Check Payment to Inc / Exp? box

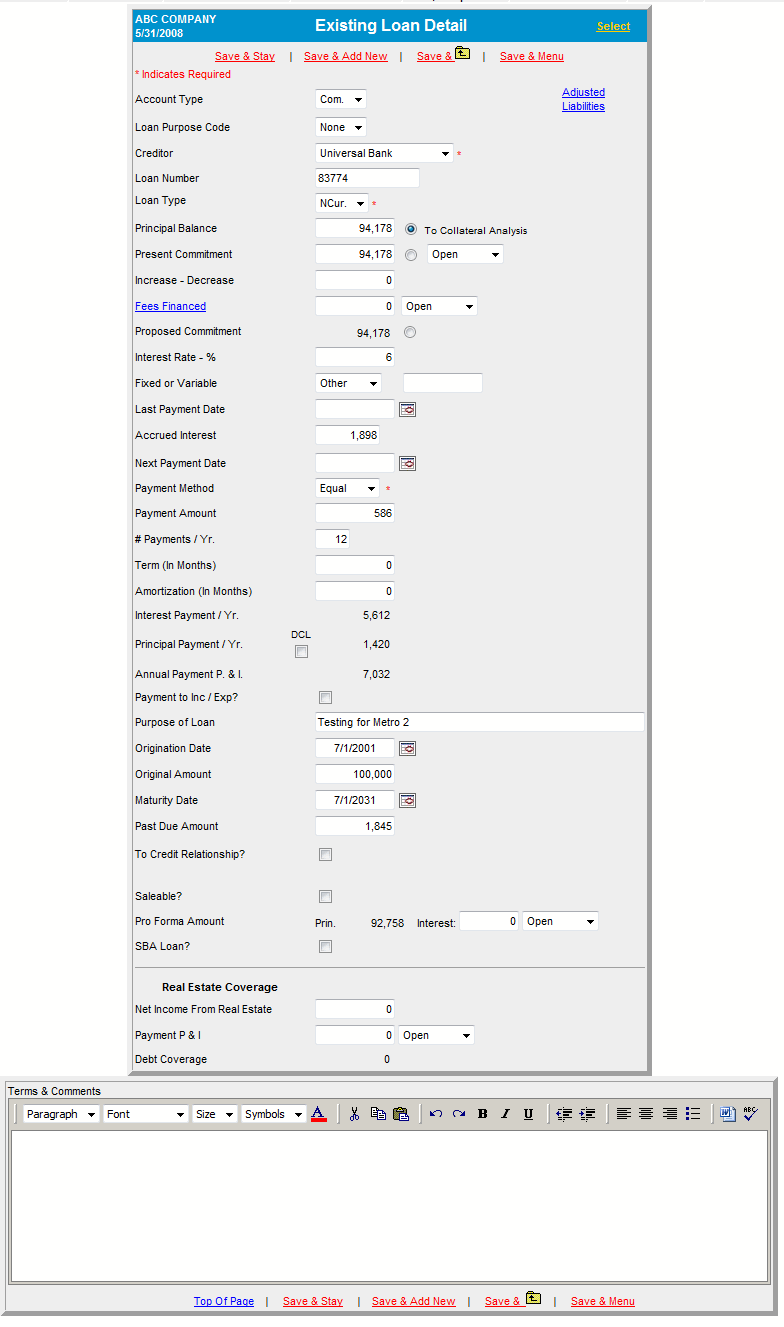tap(325, 697)
